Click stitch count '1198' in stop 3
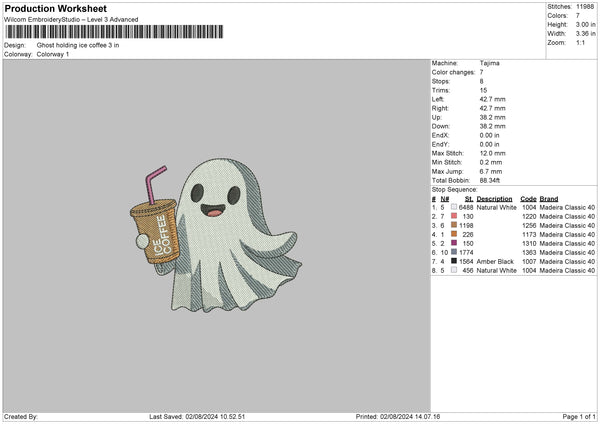Screen dimensions: 600x424 click(x=466, y=225)
